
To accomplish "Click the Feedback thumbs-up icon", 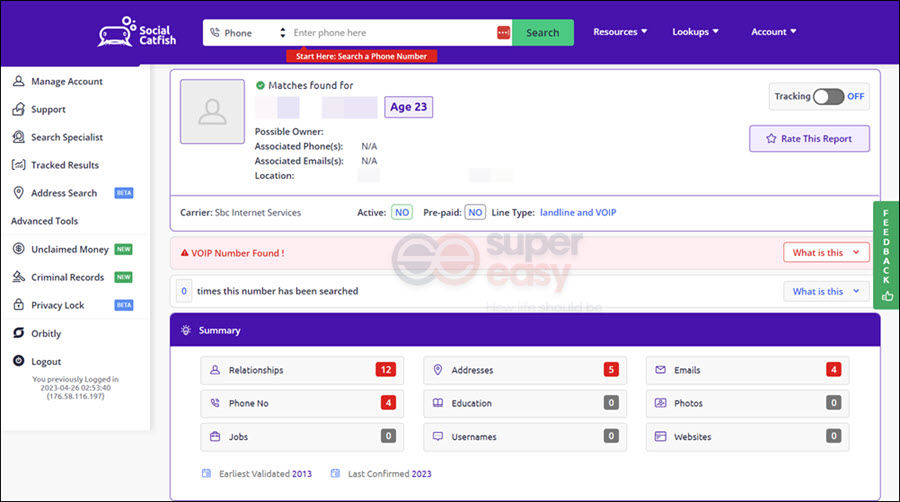I will (x=887, y=297).
